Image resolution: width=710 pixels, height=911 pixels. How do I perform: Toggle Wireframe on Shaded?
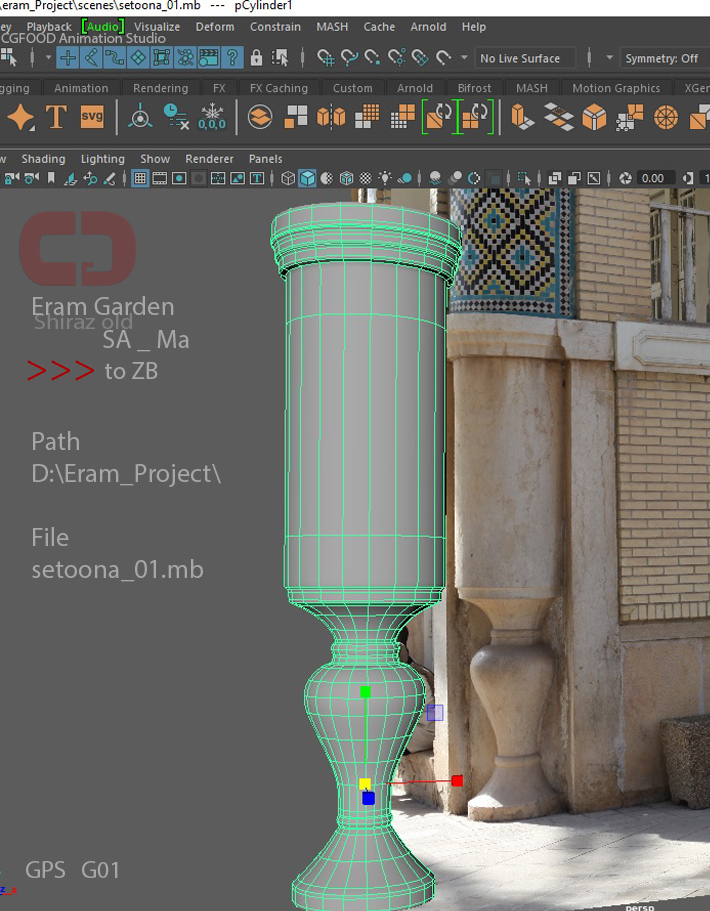[x=346, y=178]
